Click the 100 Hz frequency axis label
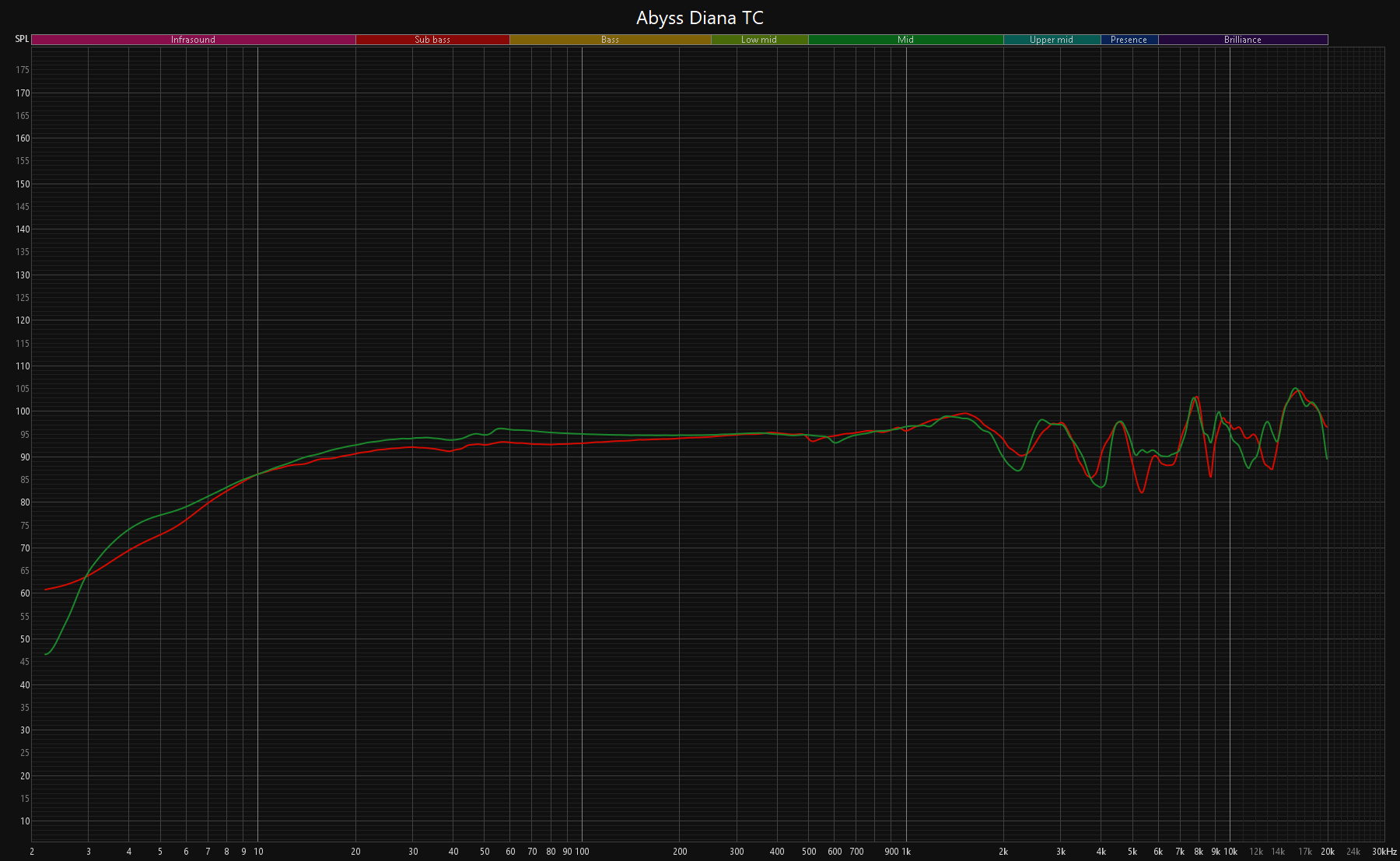The height and width of the screenshot is (861, 1400). click(582, 852)
